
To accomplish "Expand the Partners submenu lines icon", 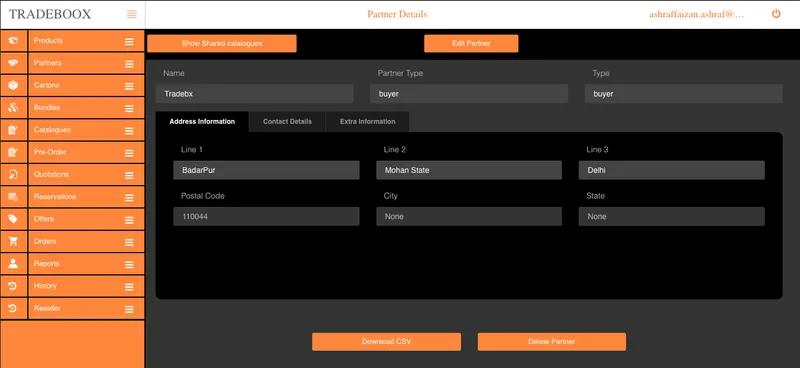I will pos(129,64).
